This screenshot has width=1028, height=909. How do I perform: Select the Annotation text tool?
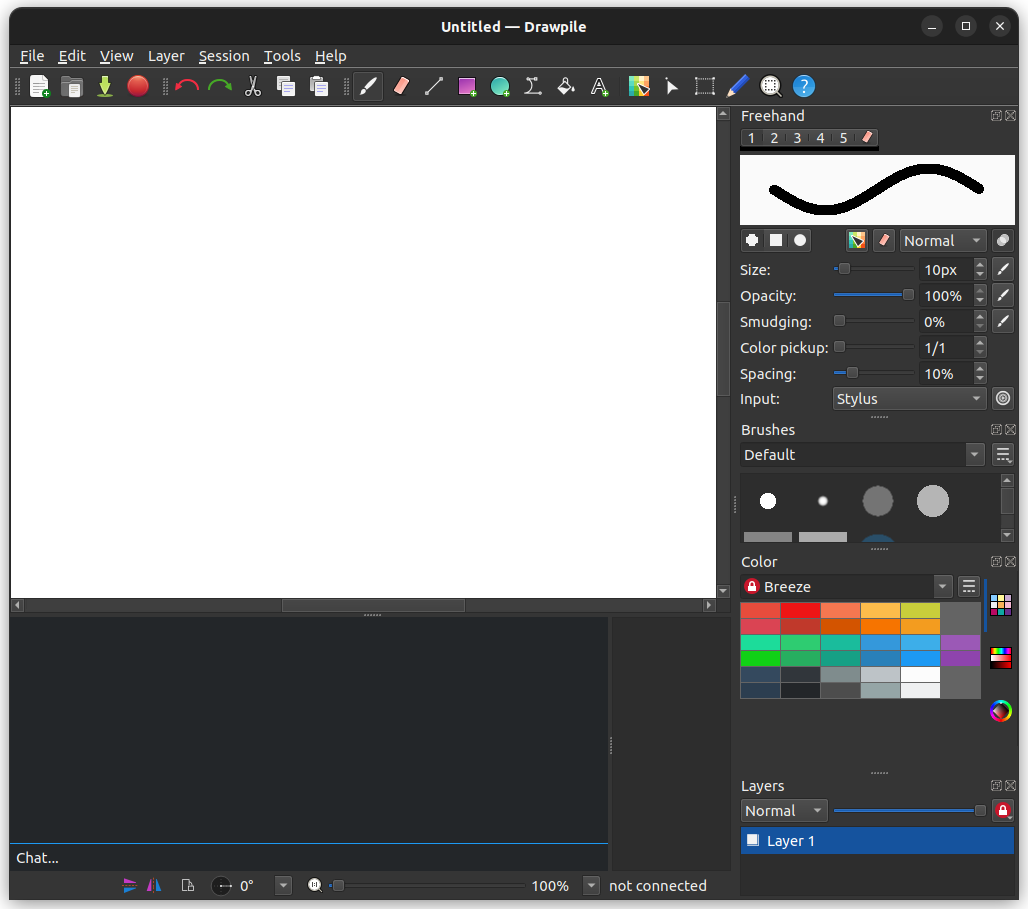(x=599, y=86)
